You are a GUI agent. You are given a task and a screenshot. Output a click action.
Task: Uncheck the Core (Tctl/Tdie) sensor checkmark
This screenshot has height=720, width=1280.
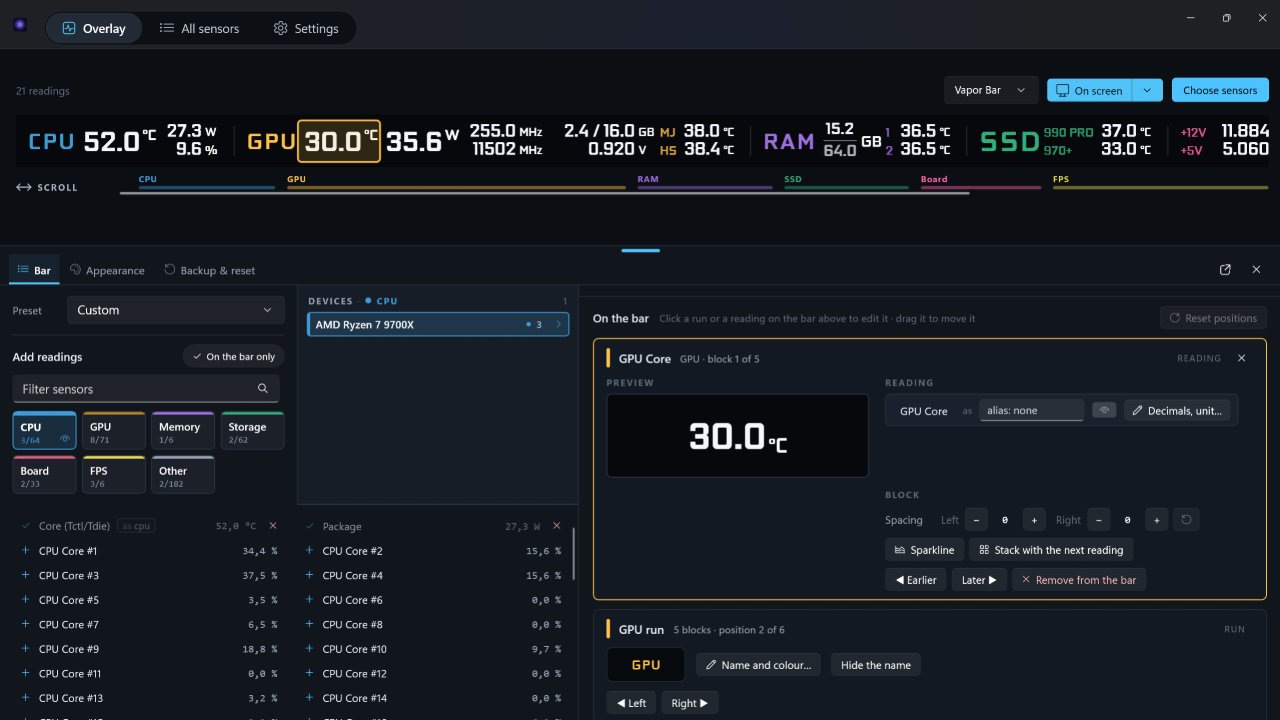[x=25, y=526]
